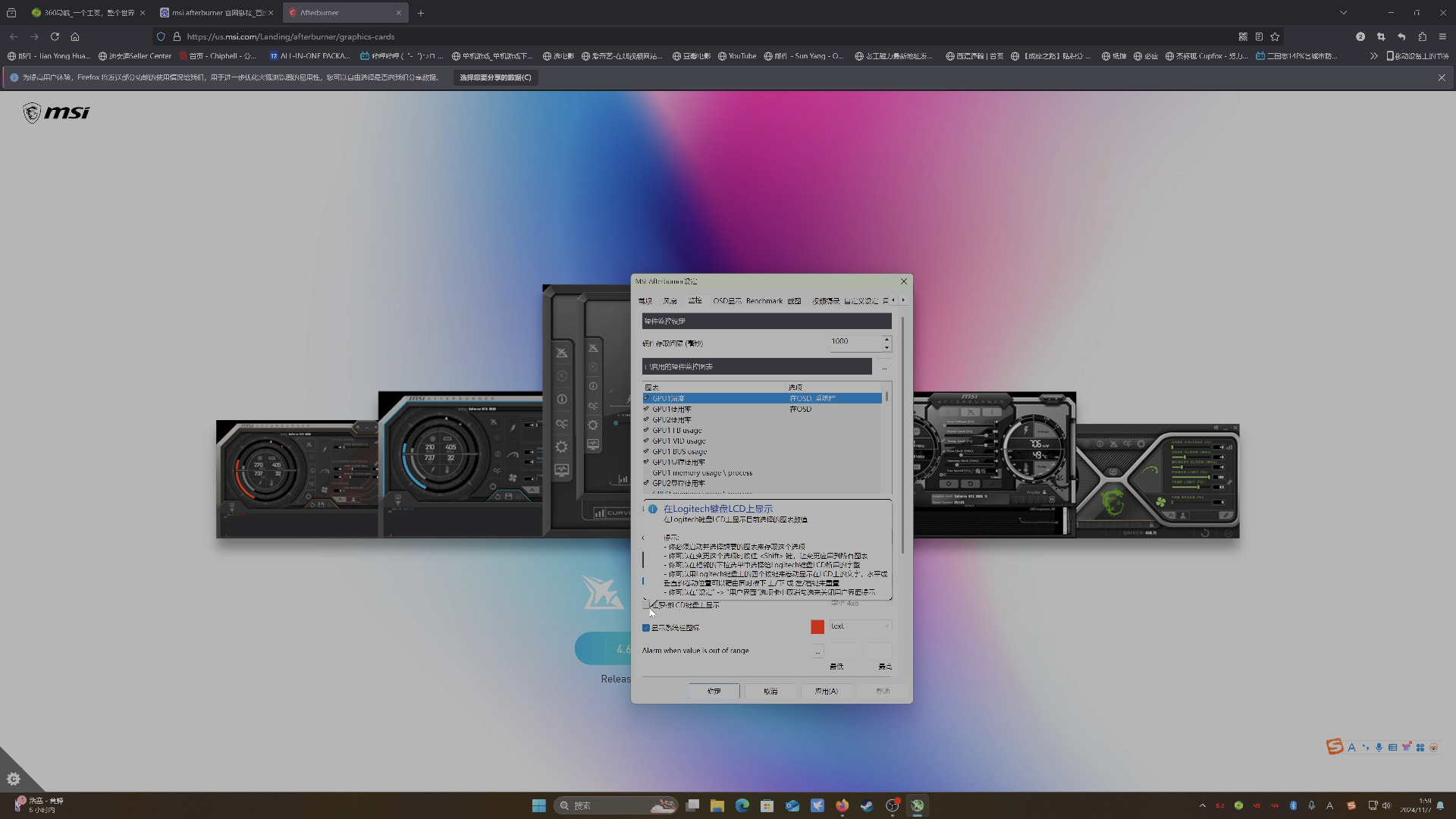The height and width of the screenshot is (819, 1456).
Task: Toggle the GPU1 温度 graph checkmark
Action: pyautogui.click(x=646, y=398)
